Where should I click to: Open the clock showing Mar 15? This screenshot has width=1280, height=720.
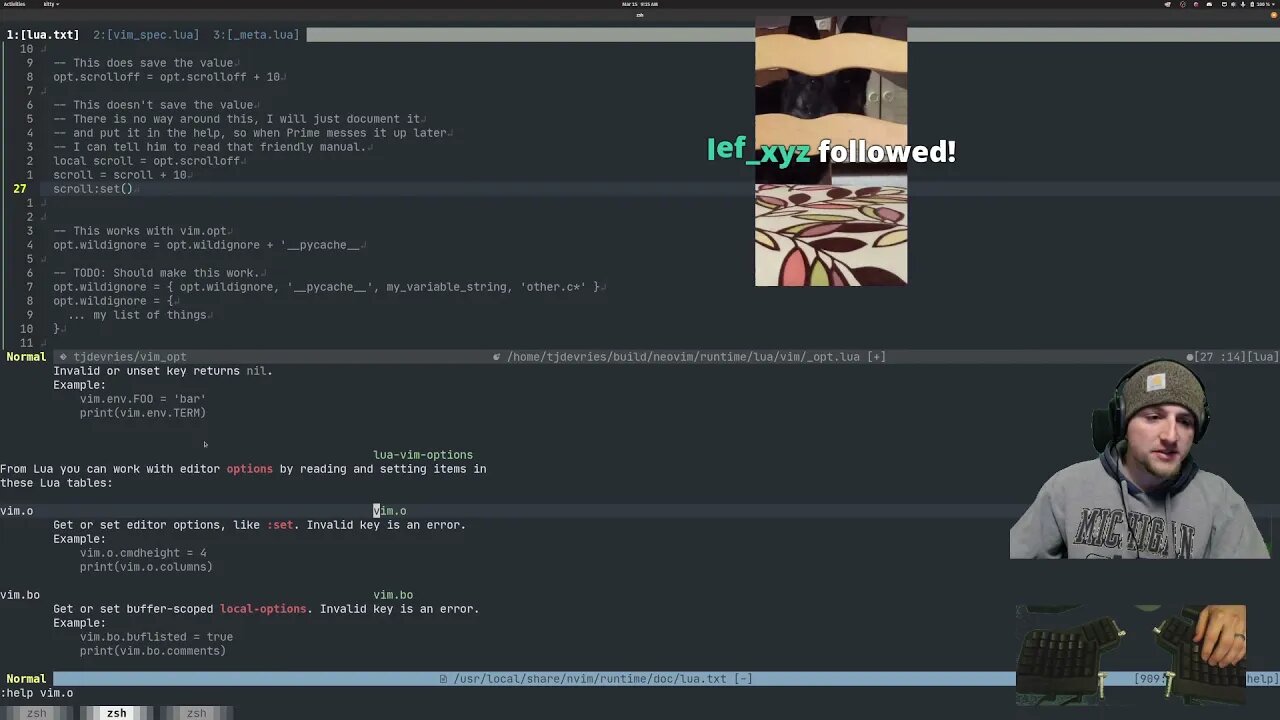click(639, 4)
